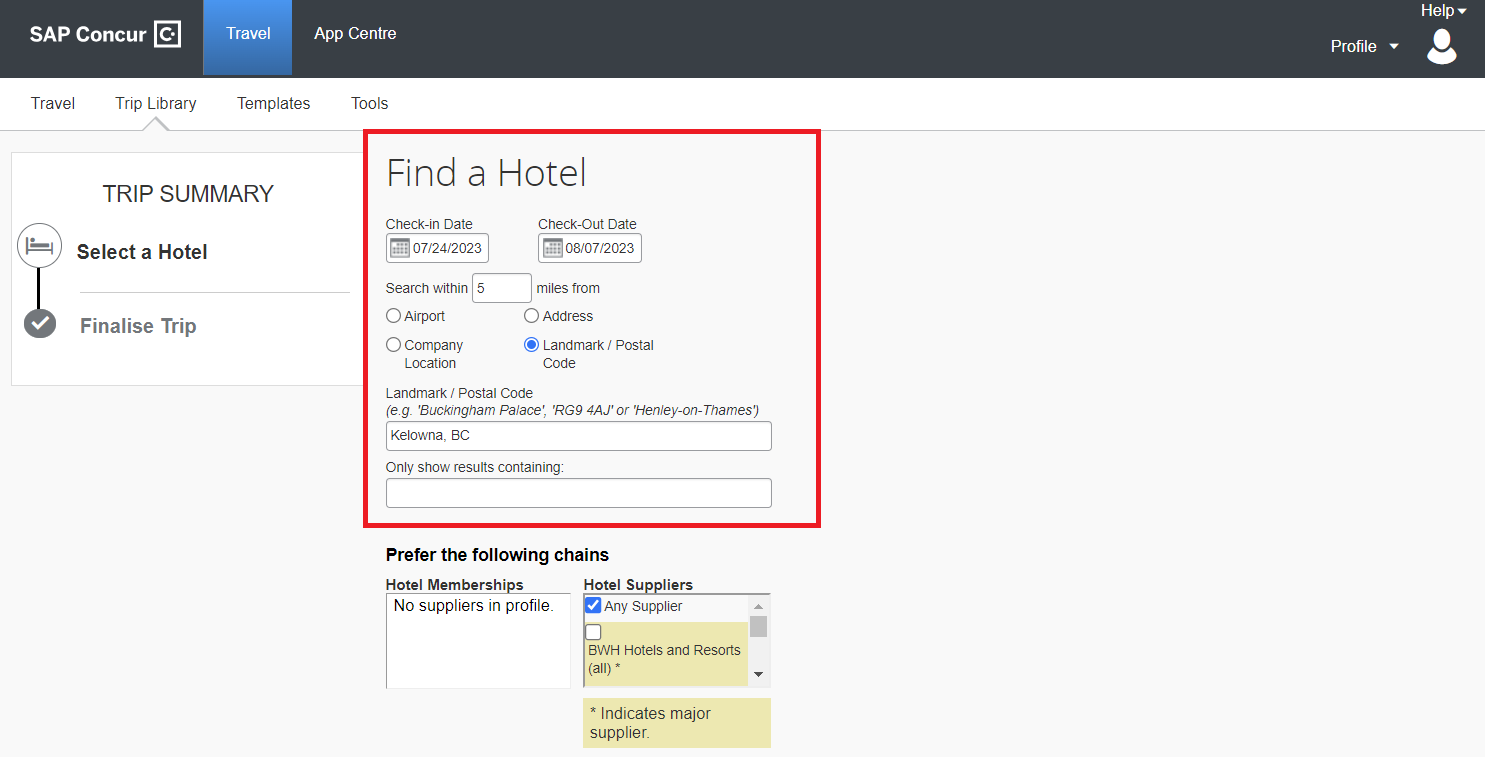Switch to the App Centre tab

coord(355,34)
